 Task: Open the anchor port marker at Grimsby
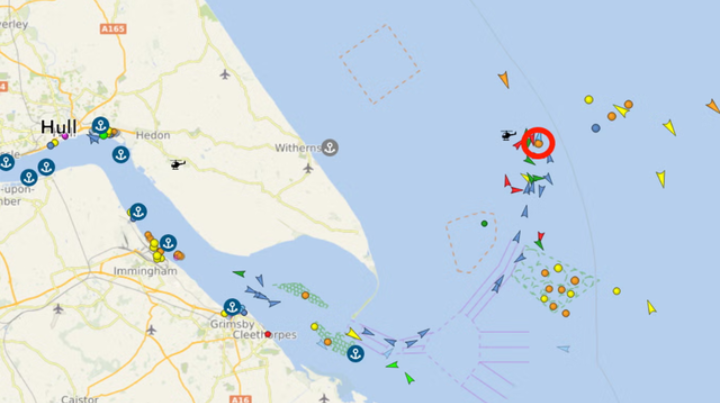(232, 307)
